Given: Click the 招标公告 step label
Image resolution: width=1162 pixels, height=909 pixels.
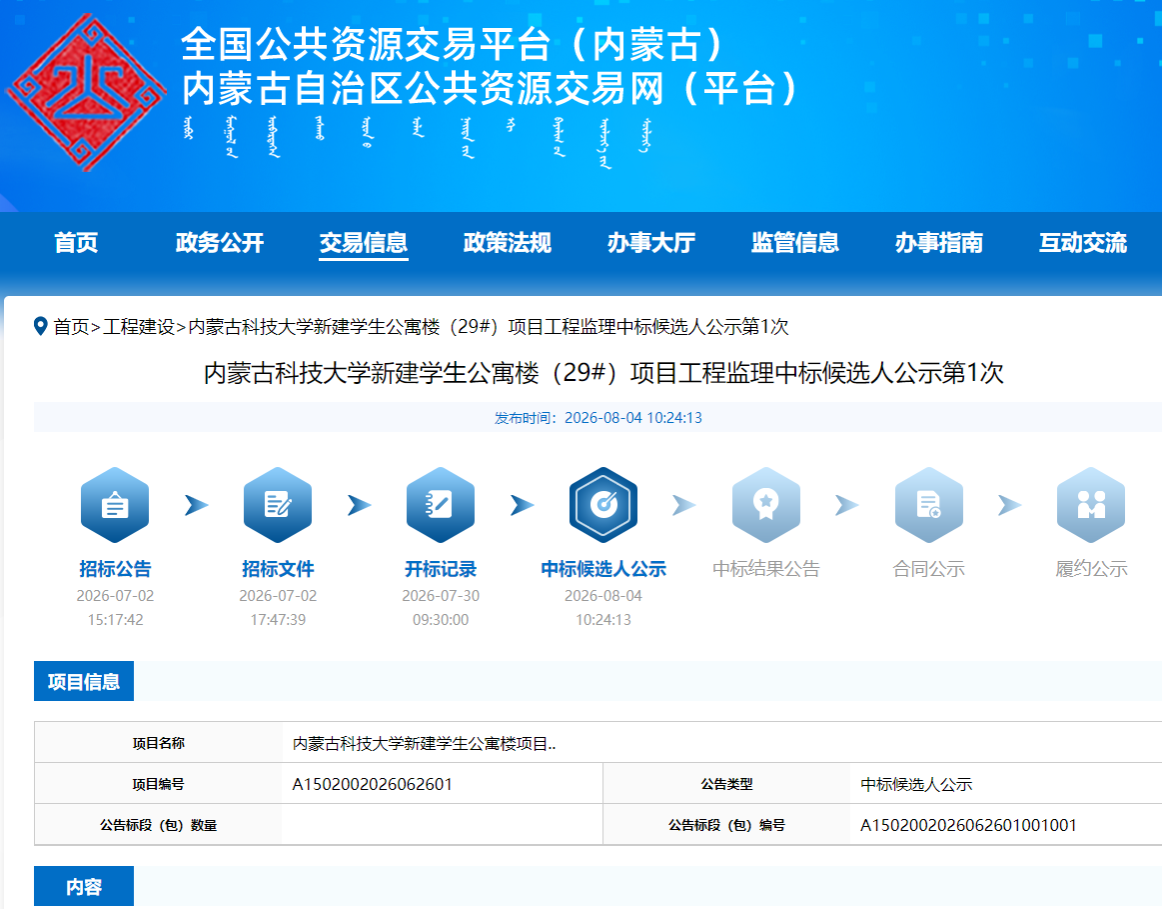Looking at the screenshot, I should pyautogui.click(x=115, y=569).
